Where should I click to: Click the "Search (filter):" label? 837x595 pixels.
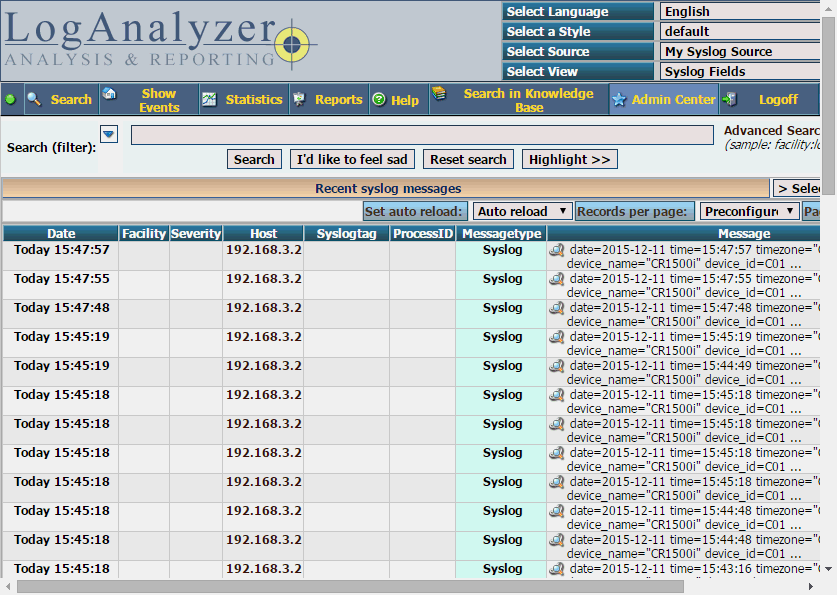pyautogui.click(x=51, y=147)
